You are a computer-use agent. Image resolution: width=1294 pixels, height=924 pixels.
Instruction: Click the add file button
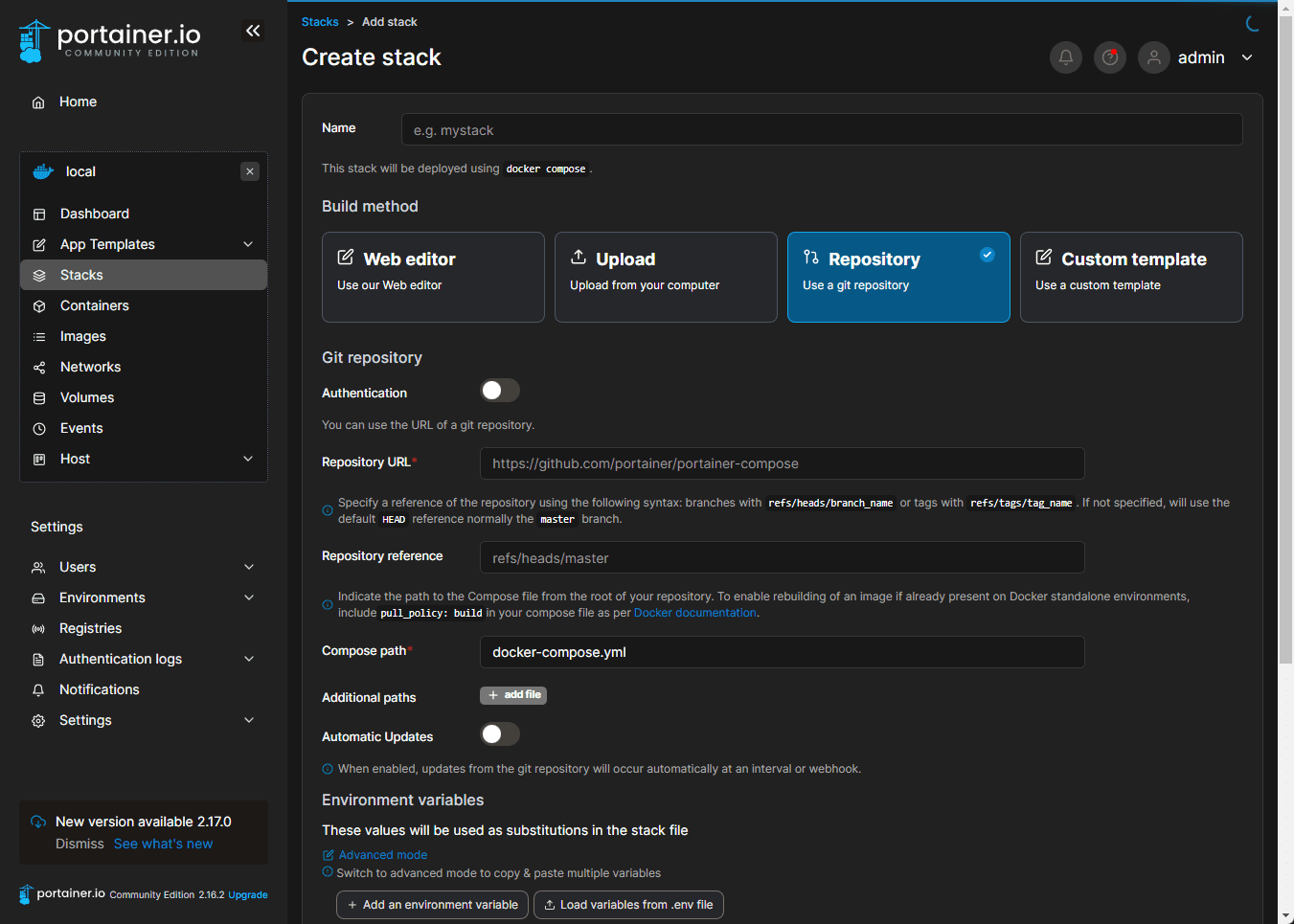[x=513, y=695]
